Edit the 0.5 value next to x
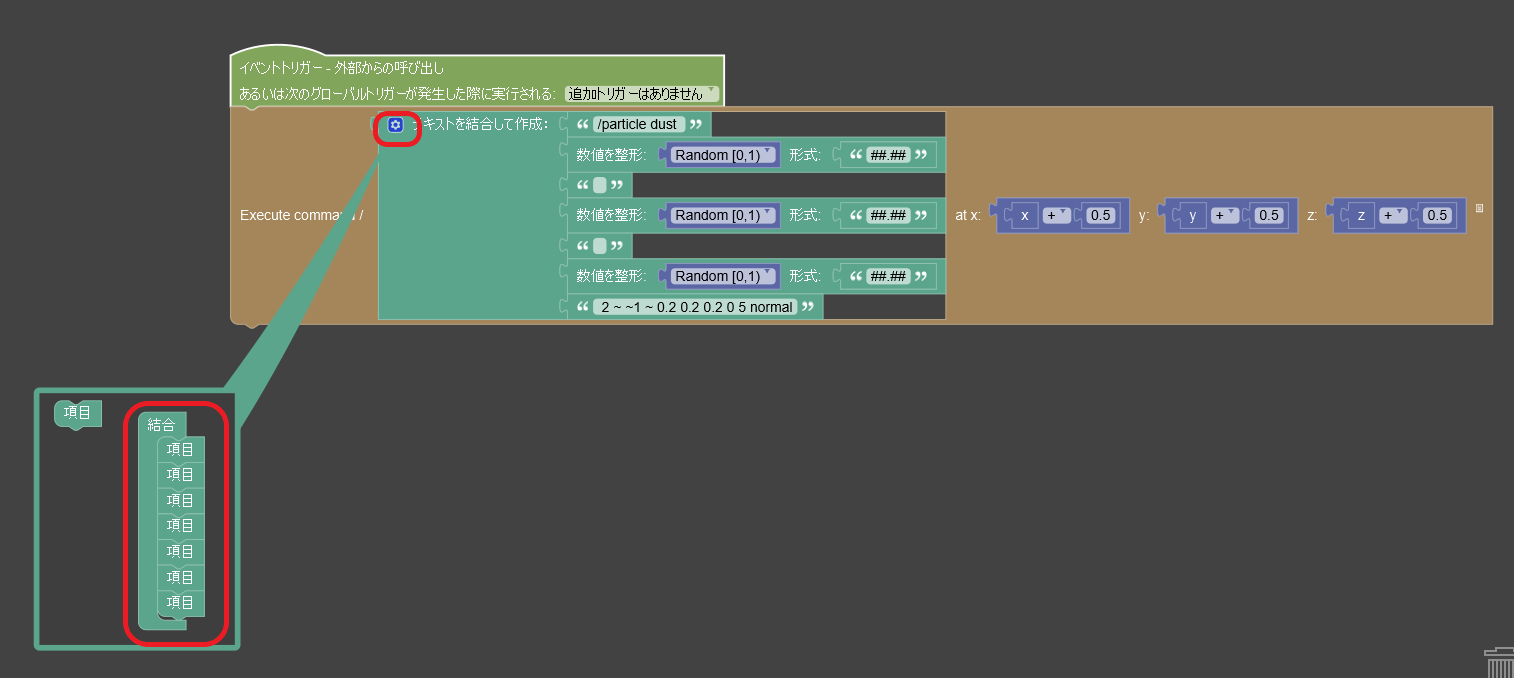The height and width of the screenshot is (678, 1514). click(x=1100, y=215)
